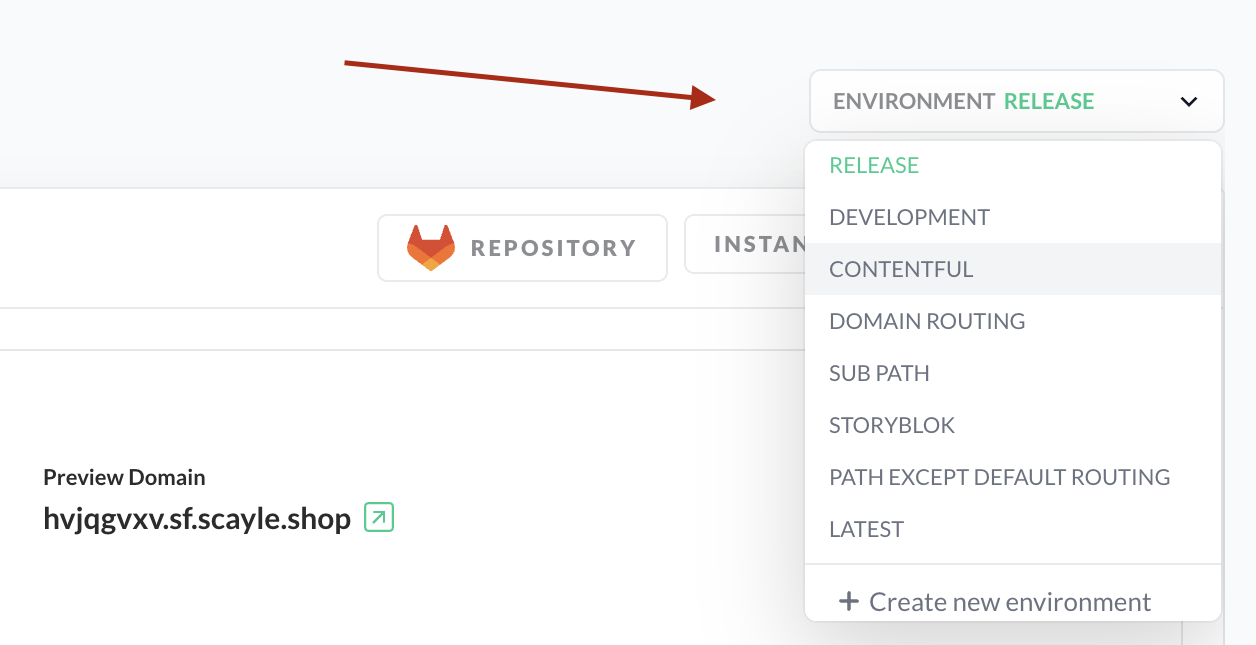
Task: Select RELEASE option in the dropdown list
Action: [x=874, y=165]
